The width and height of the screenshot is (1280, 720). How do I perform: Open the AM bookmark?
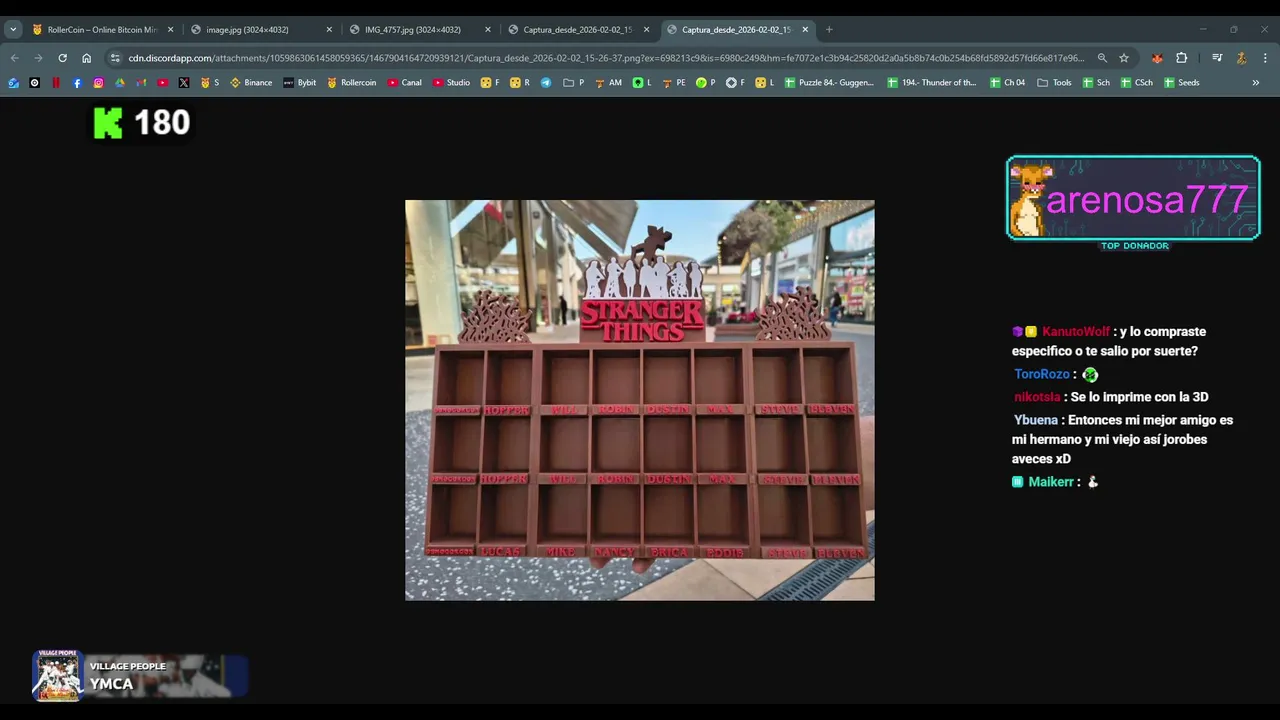coord(608,83)
